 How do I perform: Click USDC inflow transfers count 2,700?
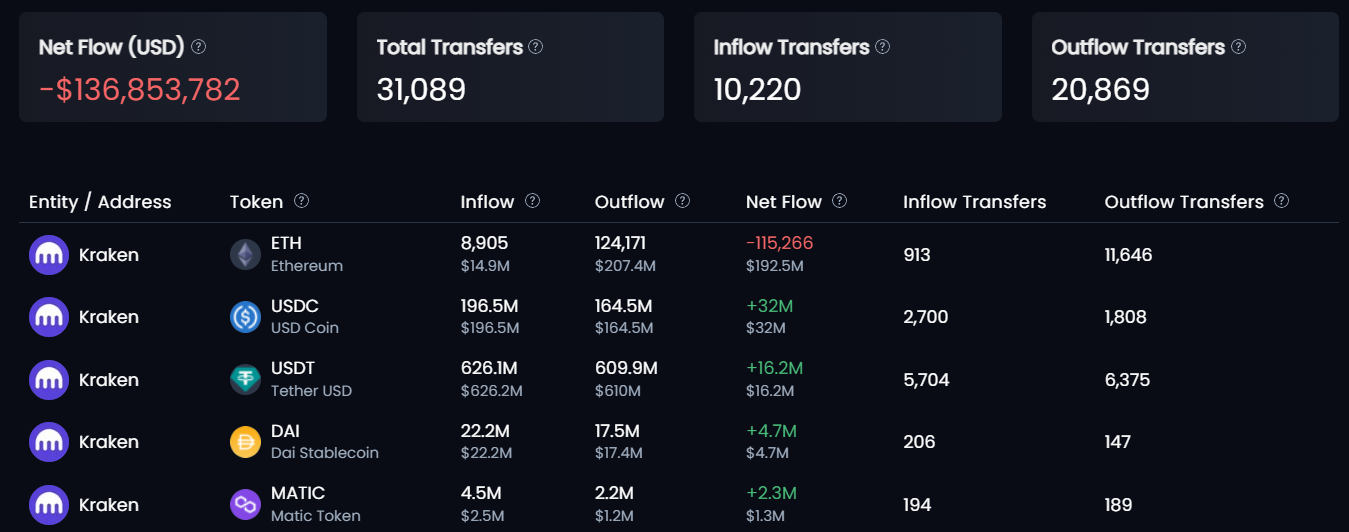coord(926,317)
